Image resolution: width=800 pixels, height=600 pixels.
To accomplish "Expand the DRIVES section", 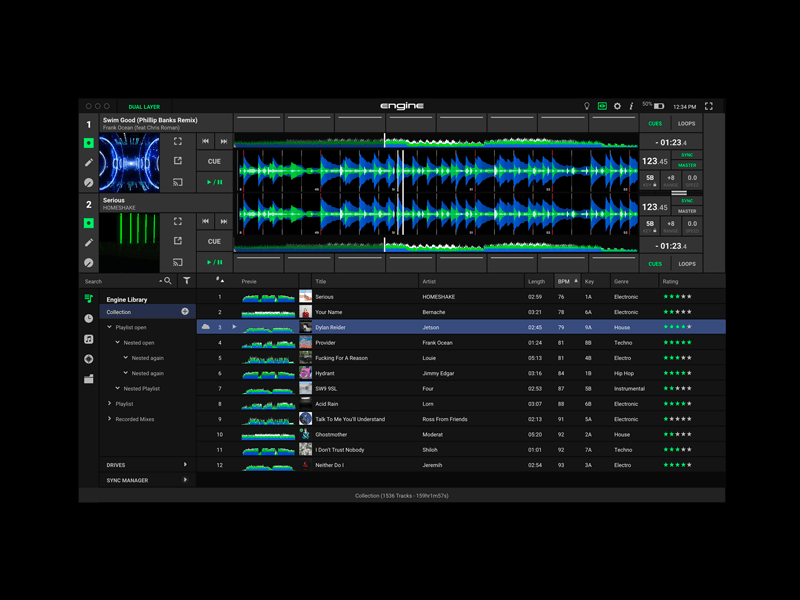I will [185, 464].
